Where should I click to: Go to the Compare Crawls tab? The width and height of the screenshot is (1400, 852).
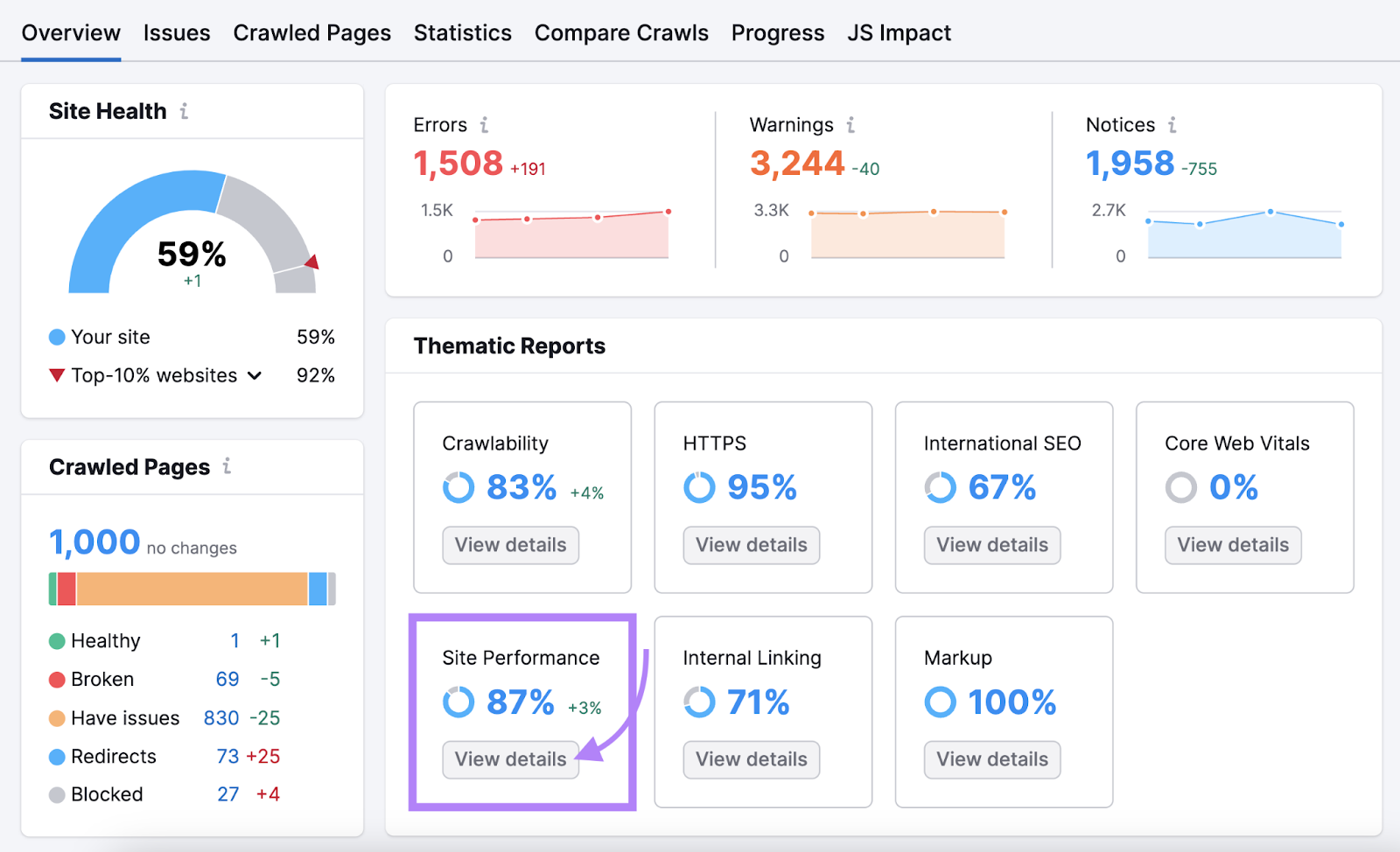click(621, 32)
